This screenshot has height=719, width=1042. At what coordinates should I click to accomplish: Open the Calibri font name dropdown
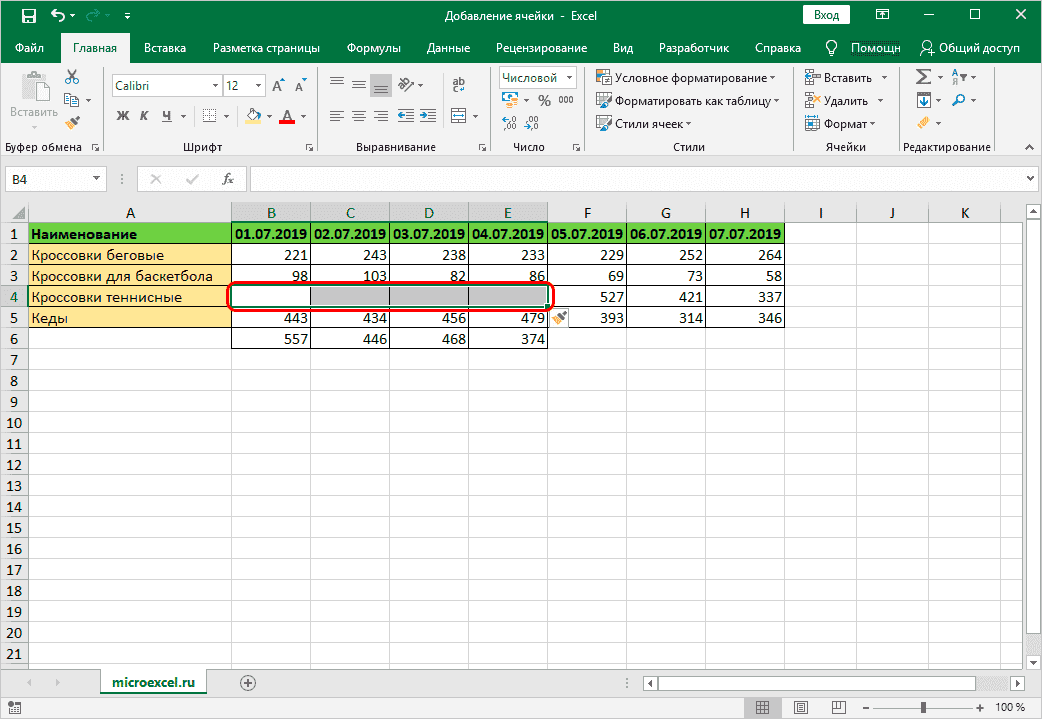[x=213, y=86]
